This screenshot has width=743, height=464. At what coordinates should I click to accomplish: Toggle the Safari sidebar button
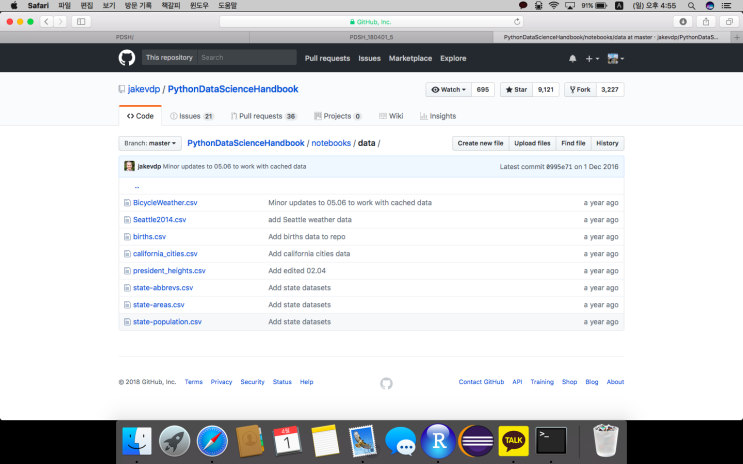click(x=81, y=22)
